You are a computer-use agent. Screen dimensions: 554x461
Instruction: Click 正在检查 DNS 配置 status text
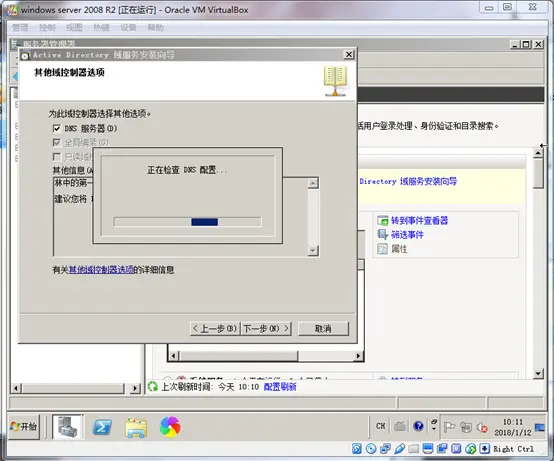point(187,170)
